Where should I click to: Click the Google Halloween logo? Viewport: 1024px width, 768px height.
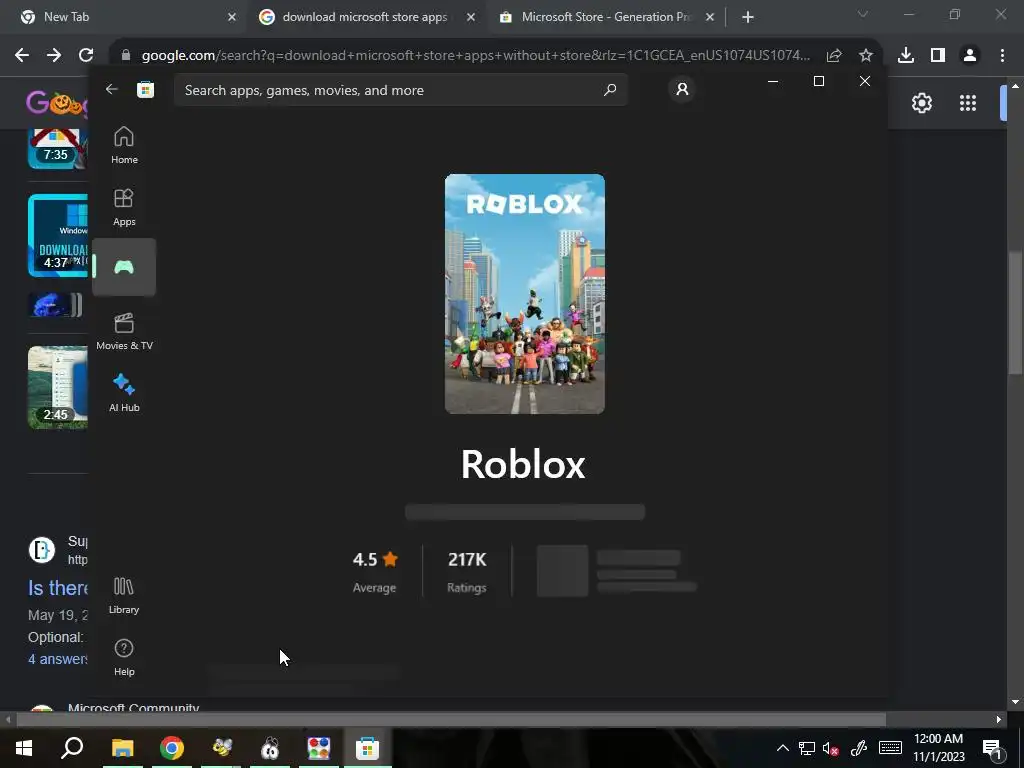[x=56, y=103]
